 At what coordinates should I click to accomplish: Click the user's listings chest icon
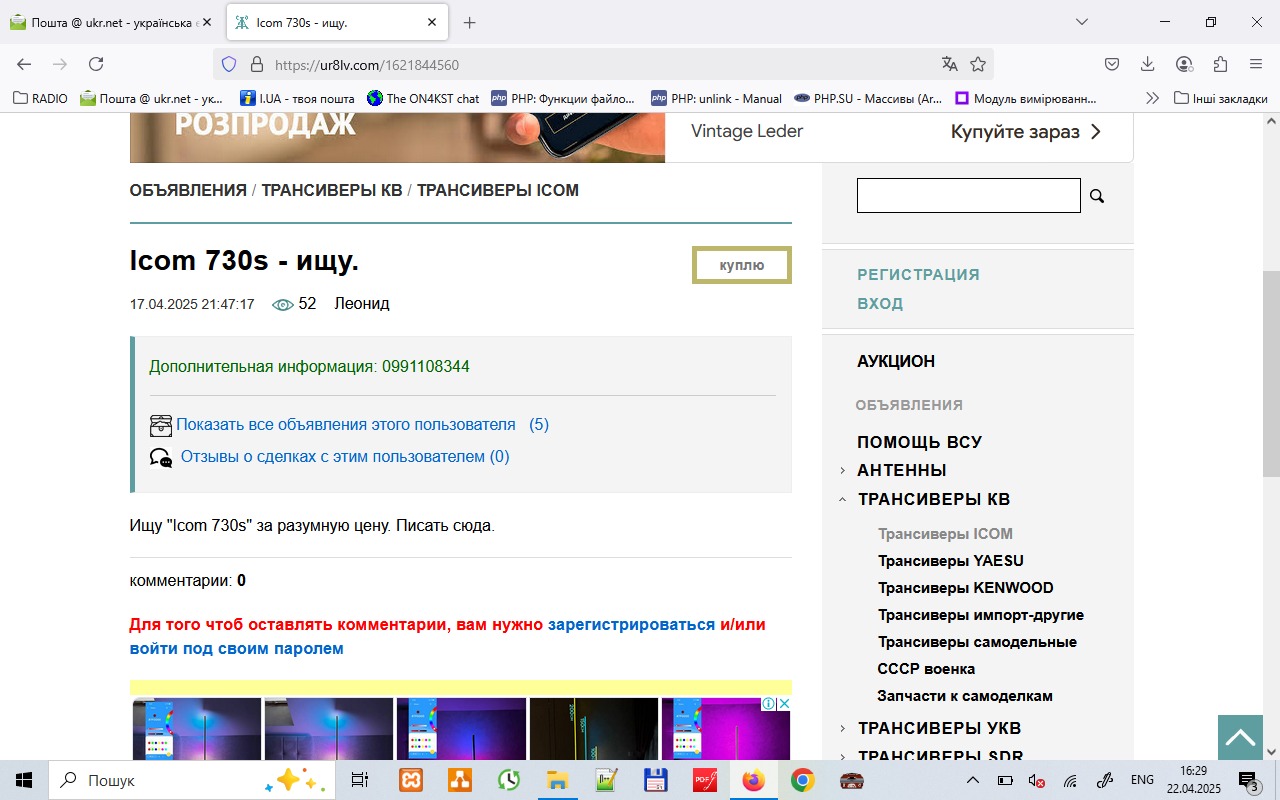161,426
